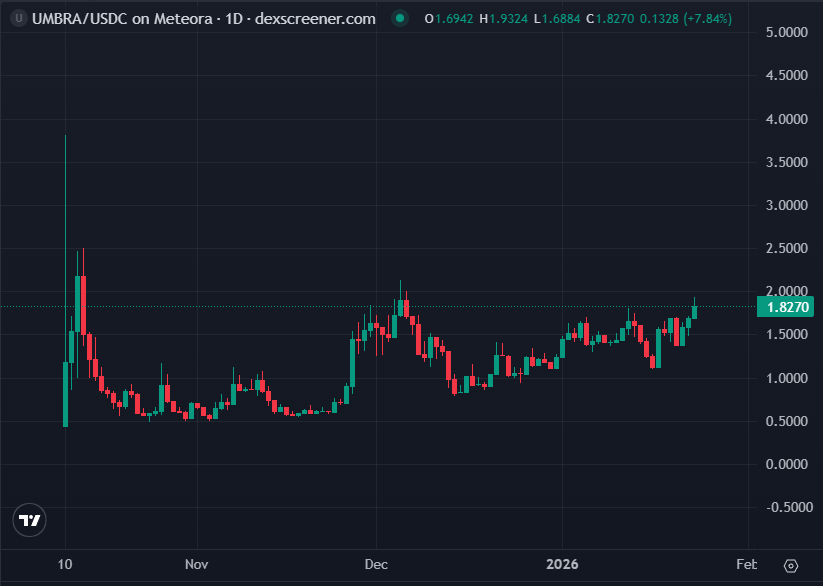Click the 0.5000 price axis label
The width and height of the screenshot is (823, 586).
click(x=787, y=421)
